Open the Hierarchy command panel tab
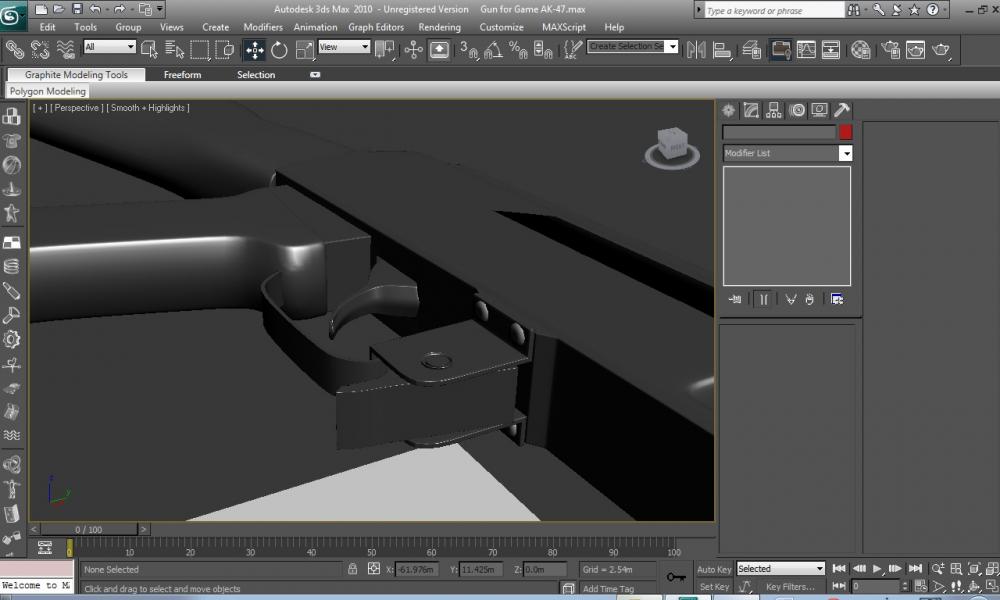The width and height of the screenshot is (1000, 600). click(x=774, y=111)
